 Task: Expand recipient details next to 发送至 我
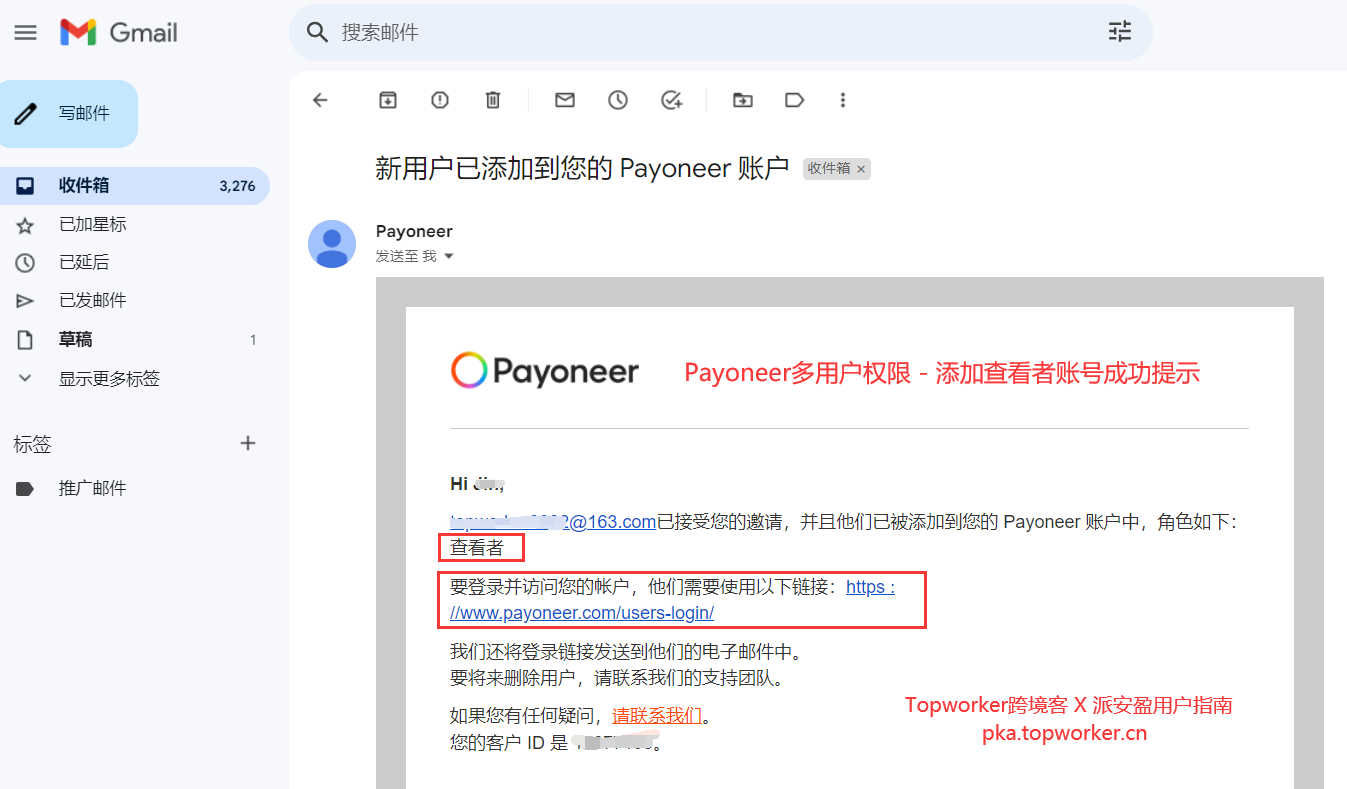[x=448, y=257]
